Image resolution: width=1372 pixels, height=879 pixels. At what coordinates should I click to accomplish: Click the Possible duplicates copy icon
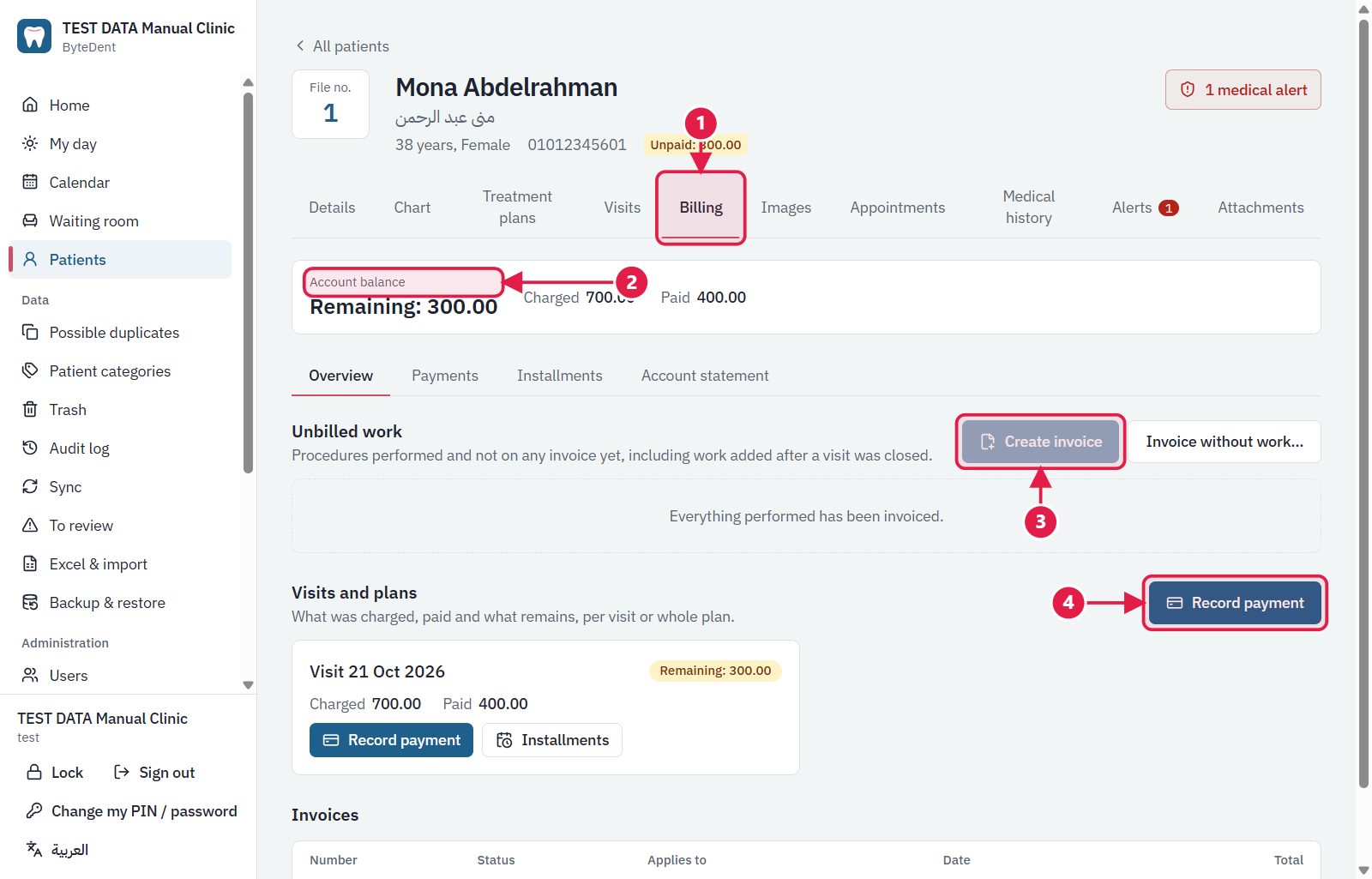click(30, 332)
